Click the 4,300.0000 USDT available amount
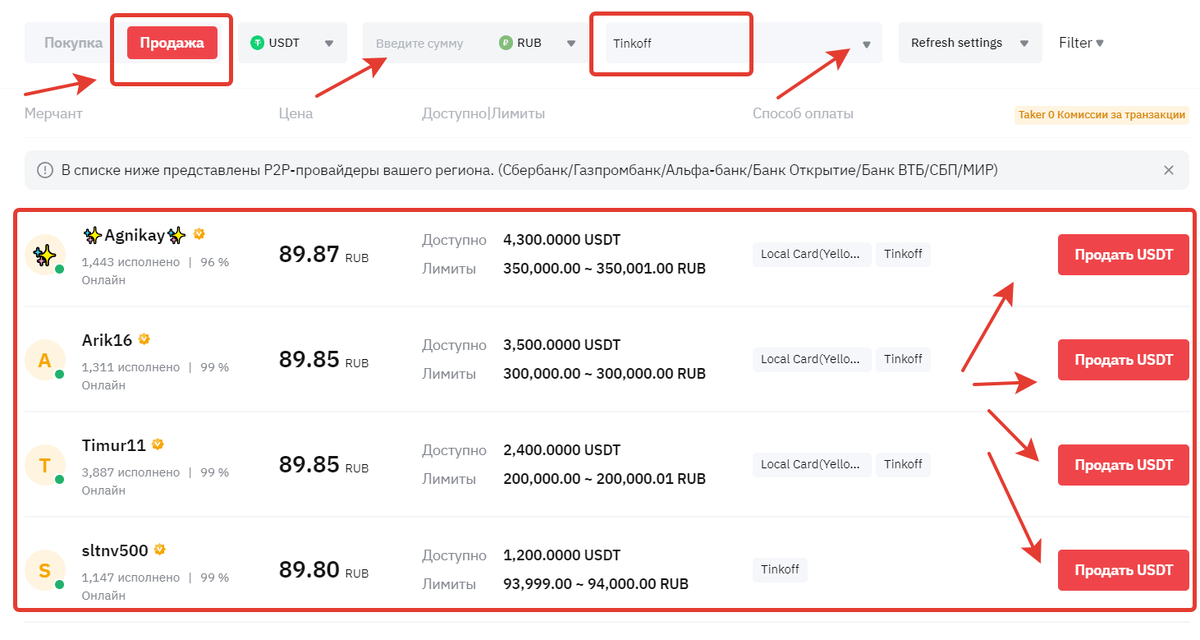The image size is (1200, 640). tap(562, 240)
